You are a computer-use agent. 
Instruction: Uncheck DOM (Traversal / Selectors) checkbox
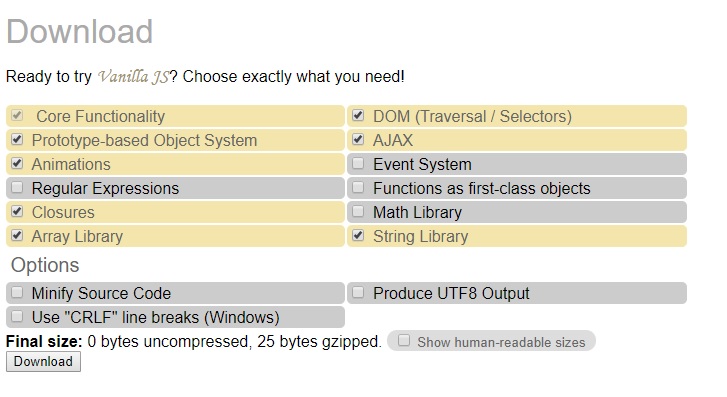click(x=358, y=115)
